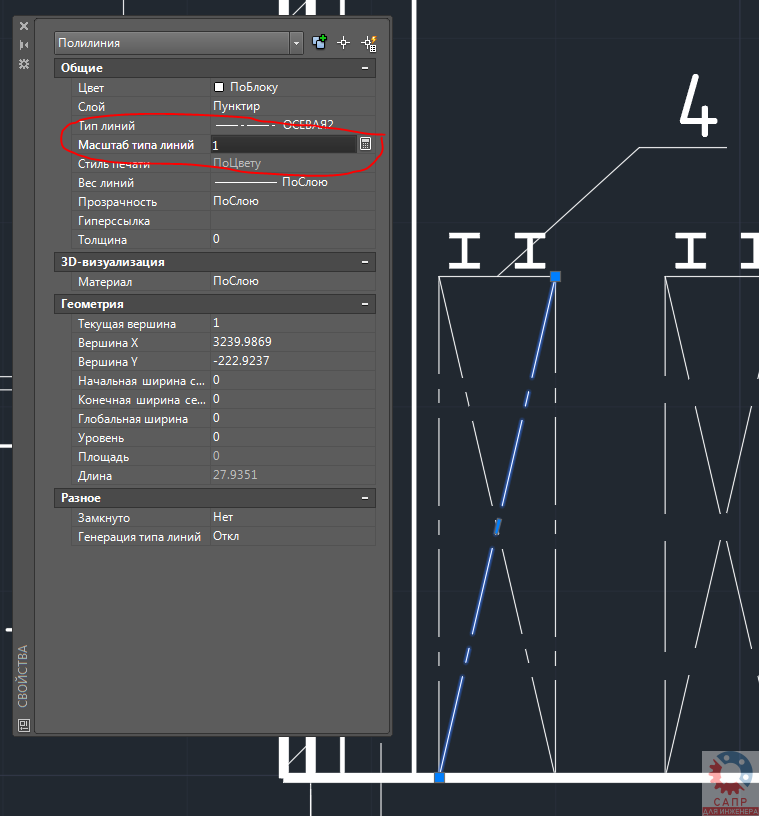This screenshot has width=759, height=816.
Task: Click the top blue grip of polyline
Action: 555,276
